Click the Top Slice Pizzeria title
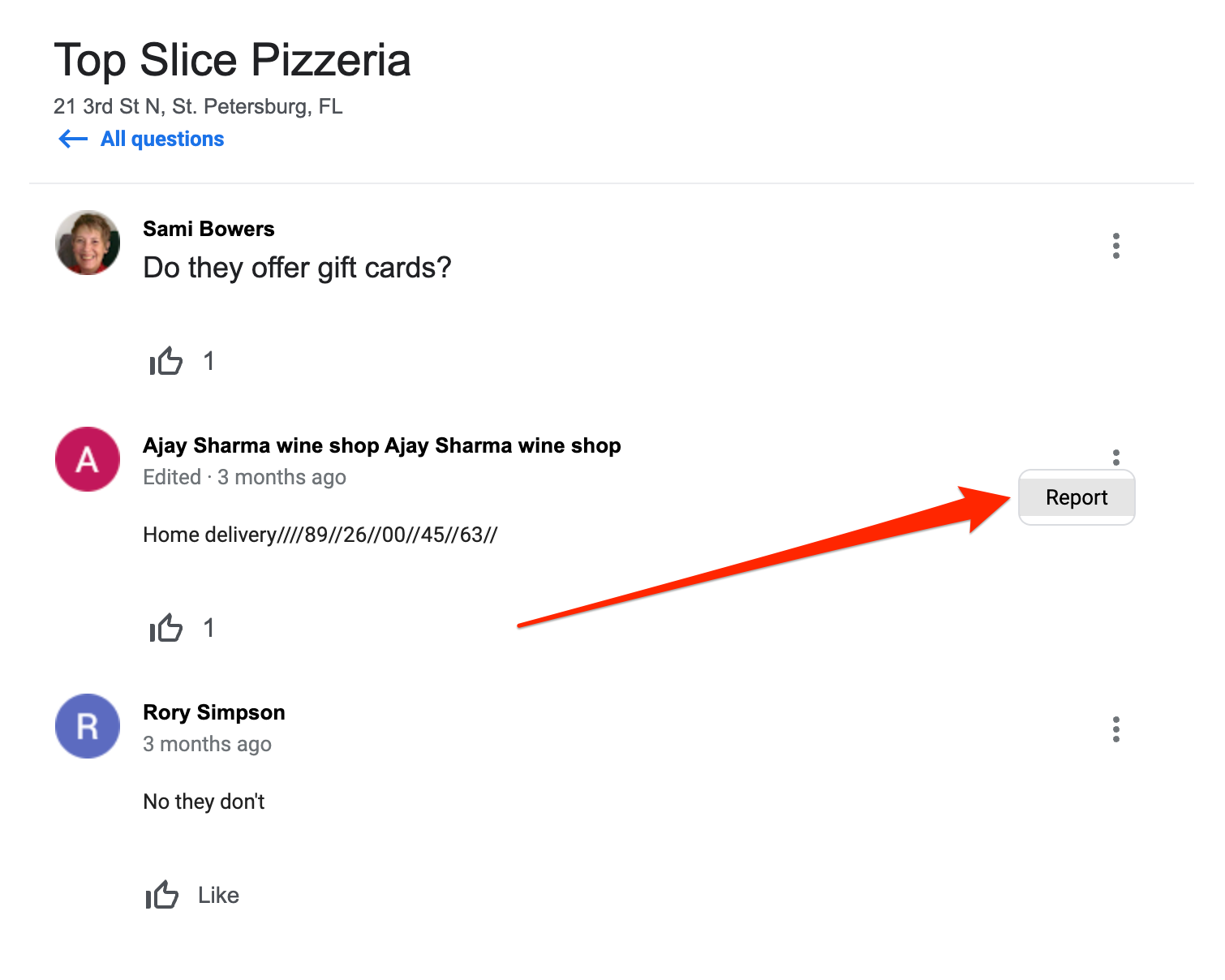 pyautogui.click(x=232, y=60)
